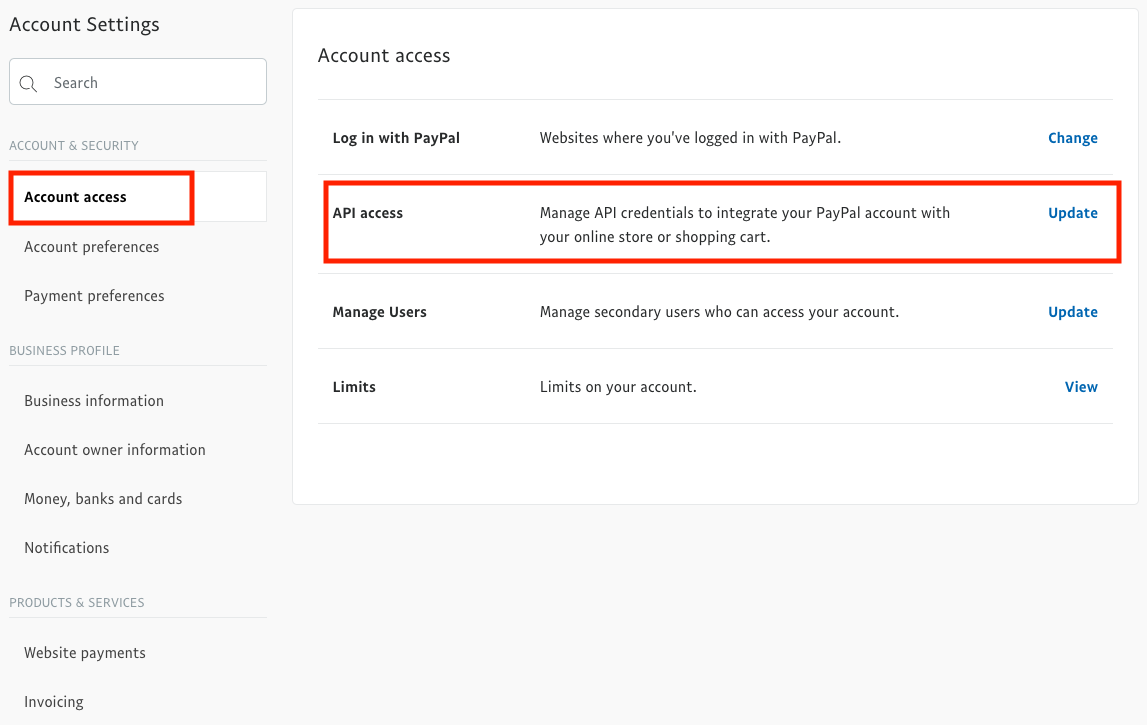Click View link for Limits
Image resolution: width=1147 pixels, height=725 pixels.
tap(1081, 387)
